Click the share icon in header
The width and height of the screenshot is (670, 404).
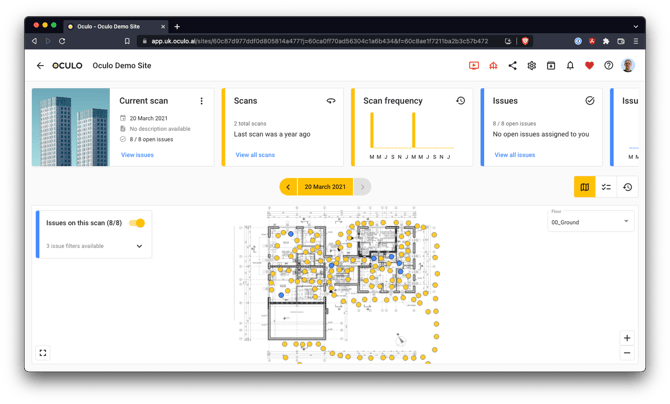coord(512,66)
